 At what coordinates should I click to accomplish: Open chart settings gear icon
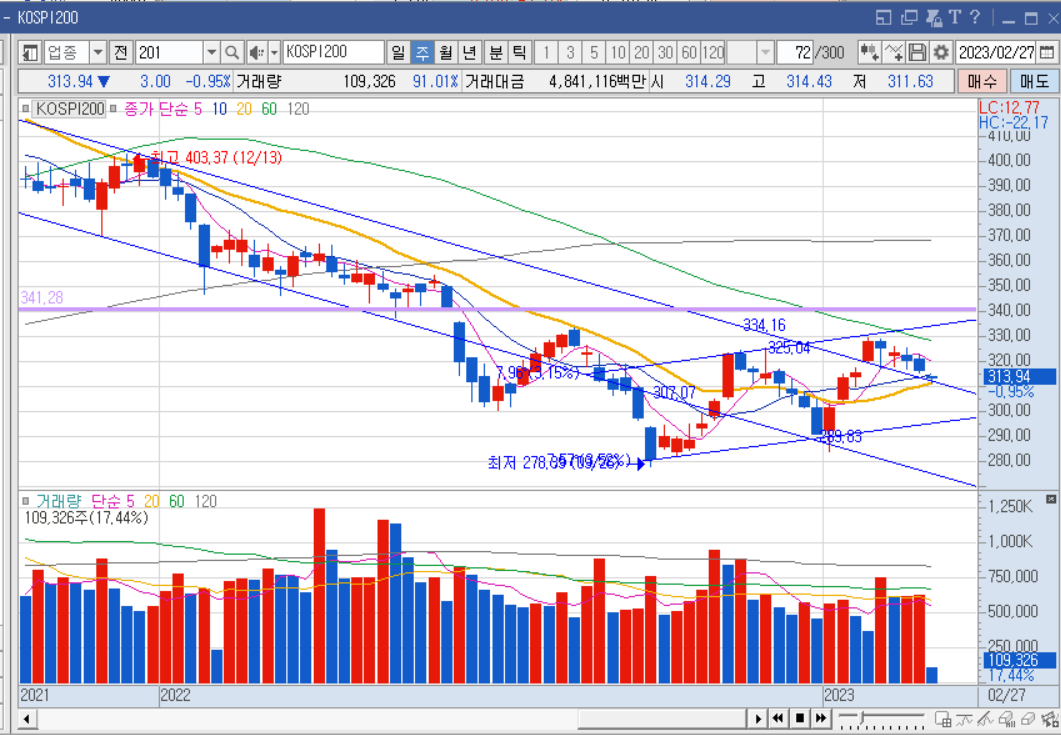pyautogui.click(x=941, y=52)
